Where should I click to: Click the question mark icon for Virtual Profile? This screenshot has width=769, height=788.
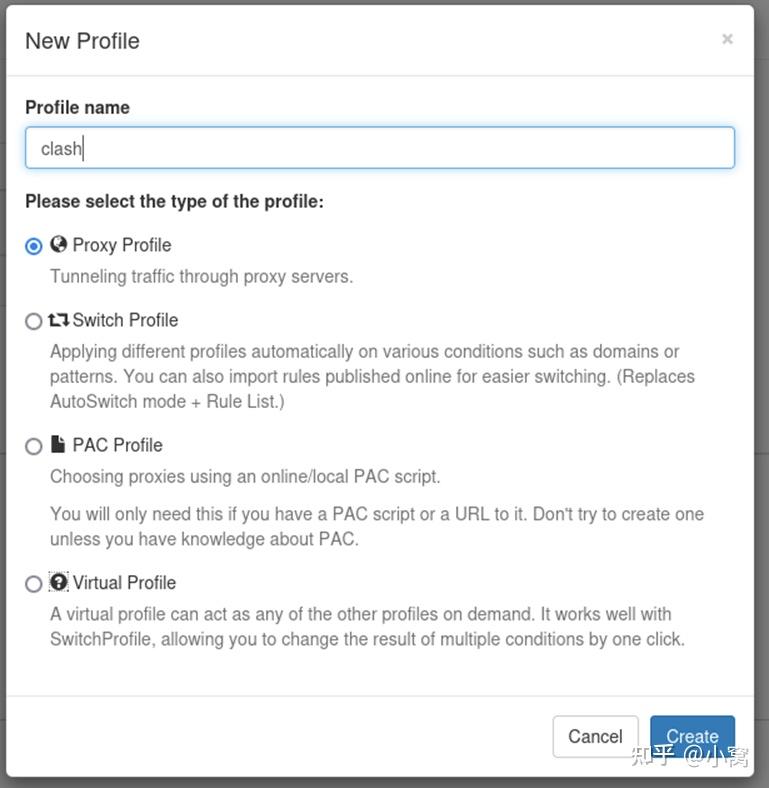point(59,582)
